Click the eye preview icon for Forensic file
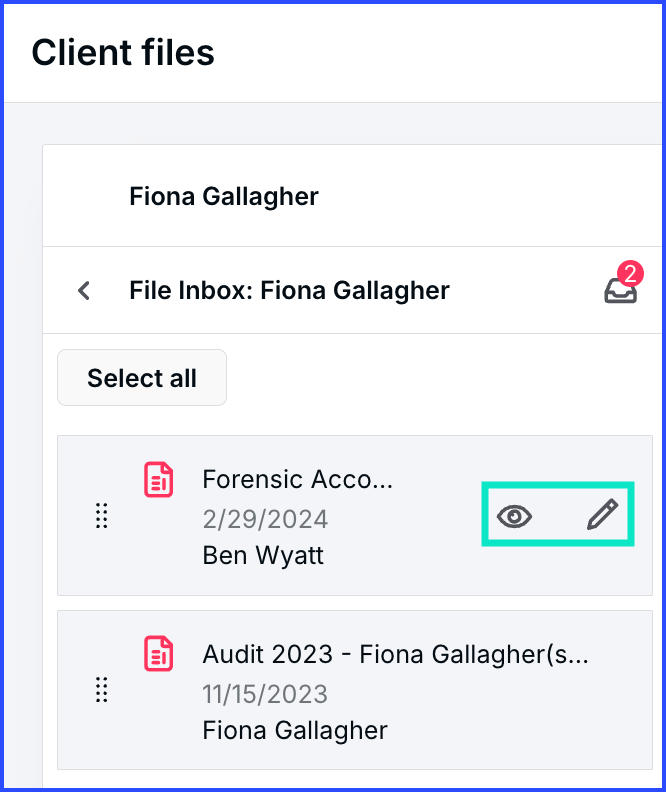This screenshot has height=792, width=666. coord(514,516)
